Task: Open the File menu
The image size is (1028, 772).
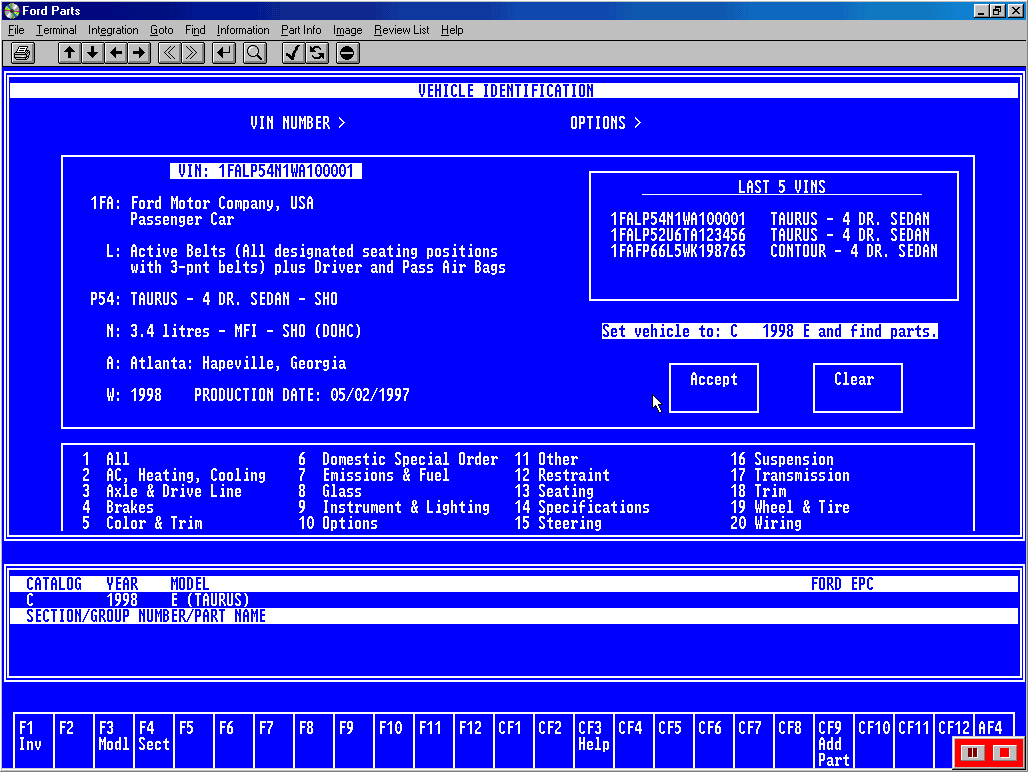Action: 16,30
